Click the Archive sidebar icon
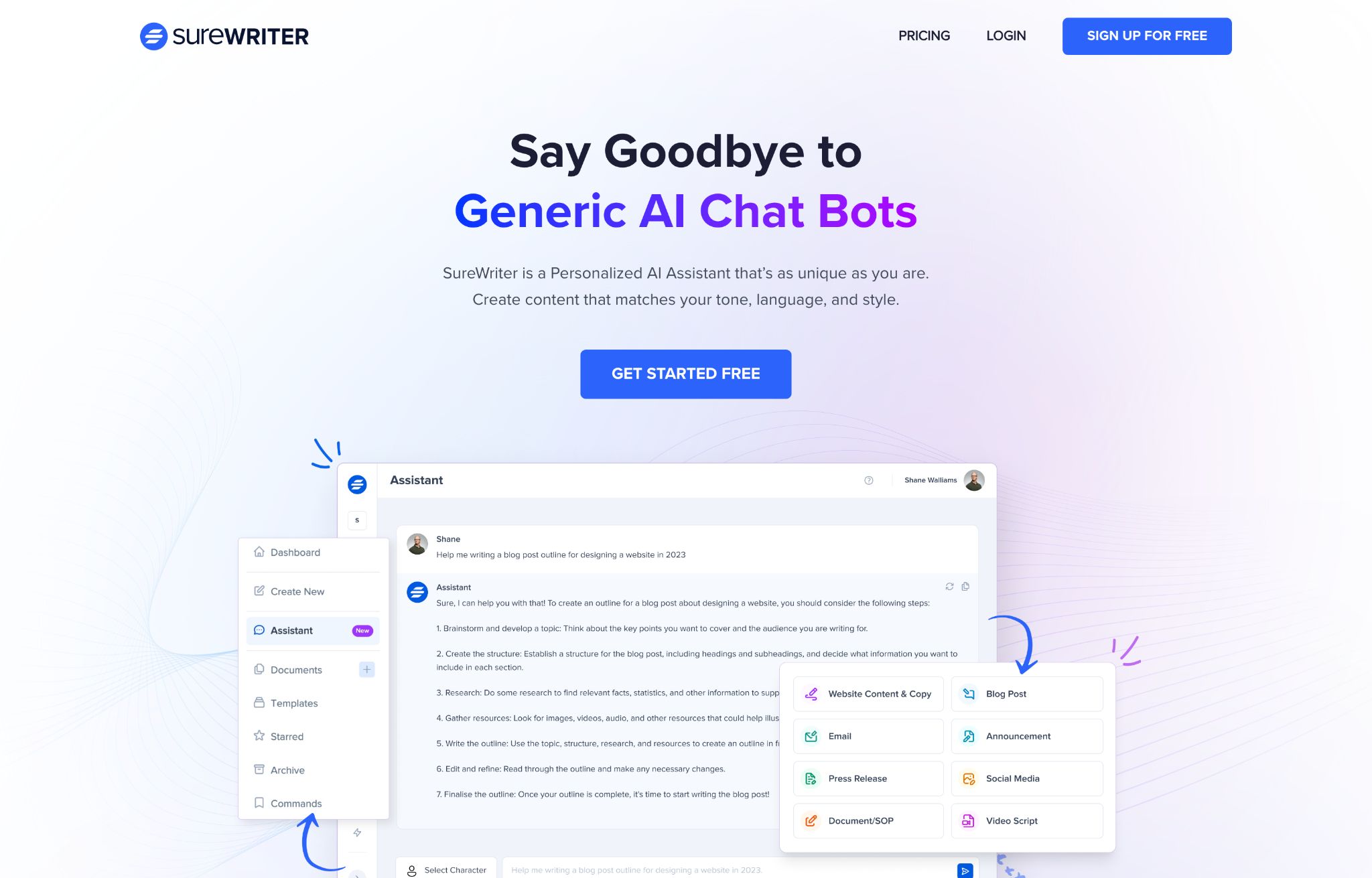1372x878 pixels. pos(259,769)
